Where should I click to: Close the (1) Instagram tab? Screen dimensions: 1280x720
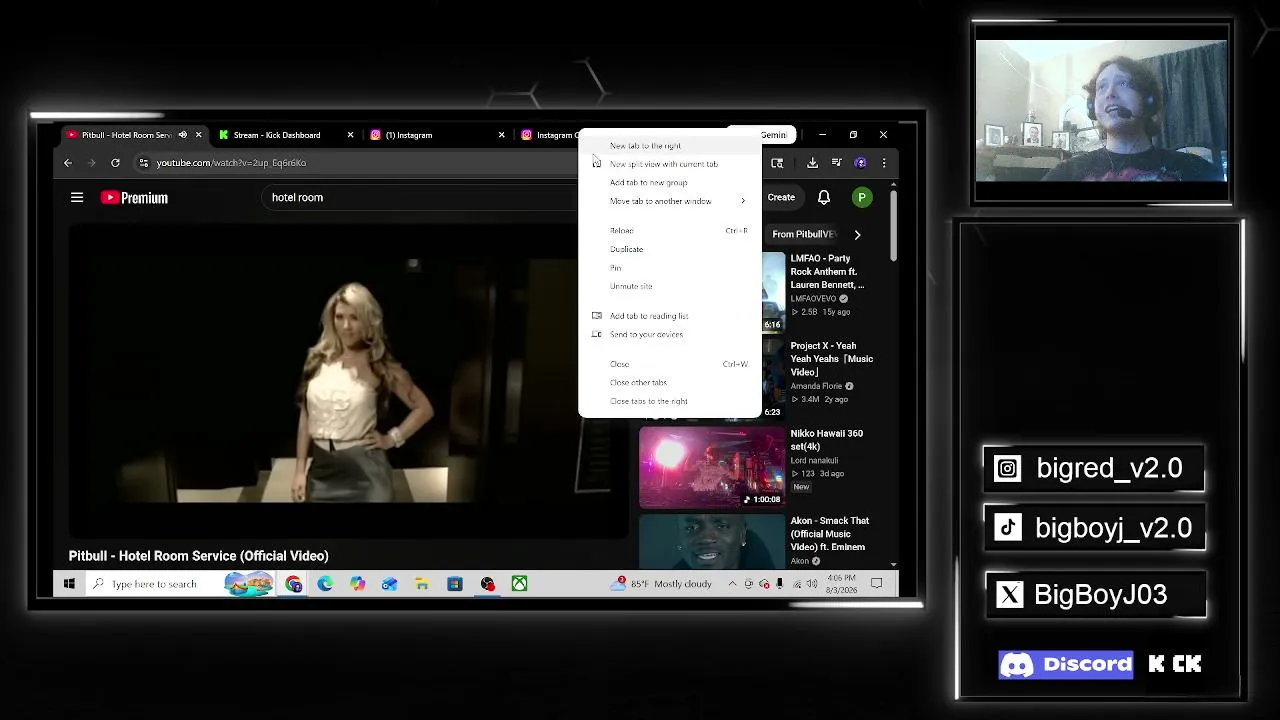click(502, 135)
